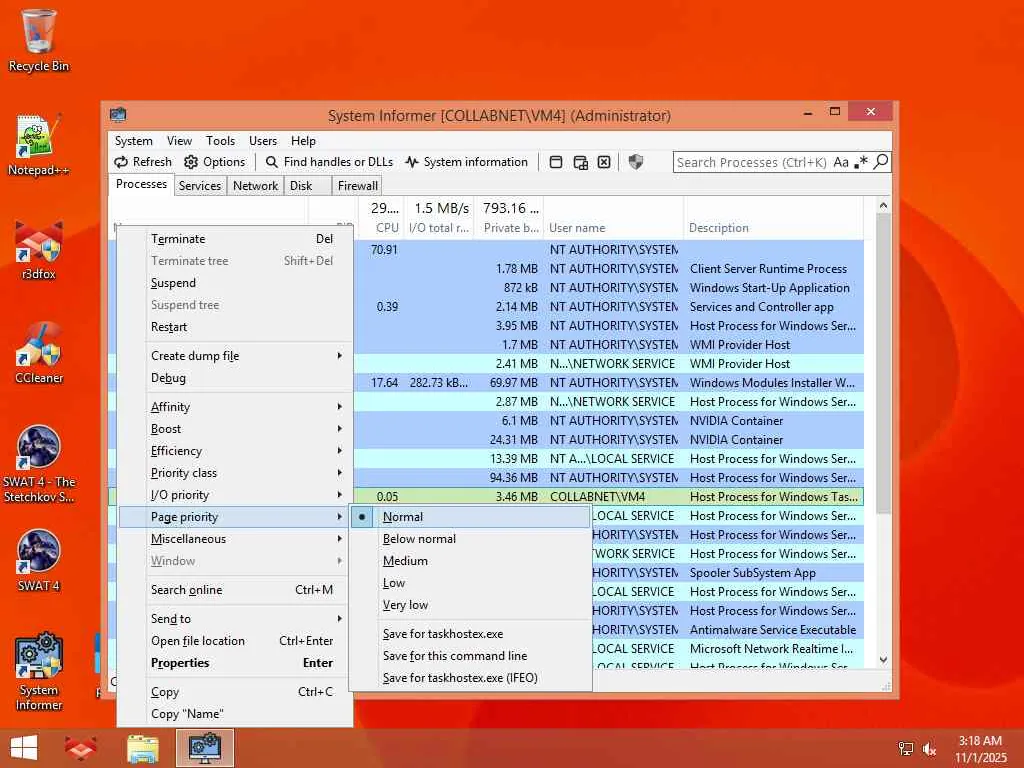Open SWAT 4 The Stetchkov desktop shortcut
The height and width of the screenshot is (768, 1024).
[39, 464]
